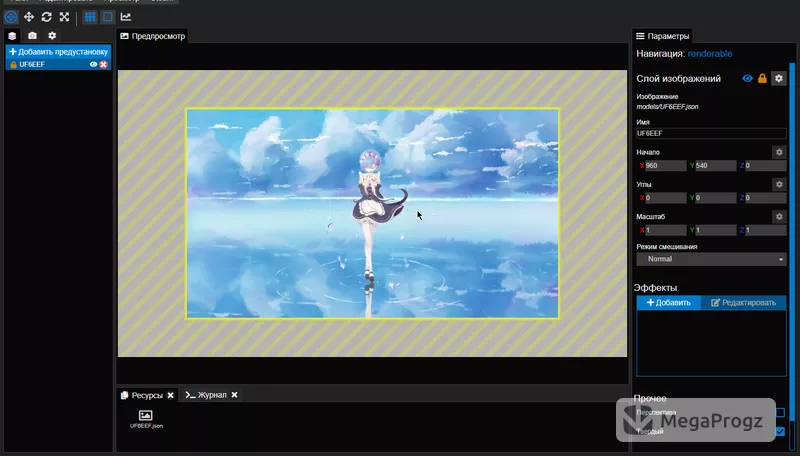Click Редактировать button under Эффекты
This screenshot has width=800, height=456.
tap(744, 302)
